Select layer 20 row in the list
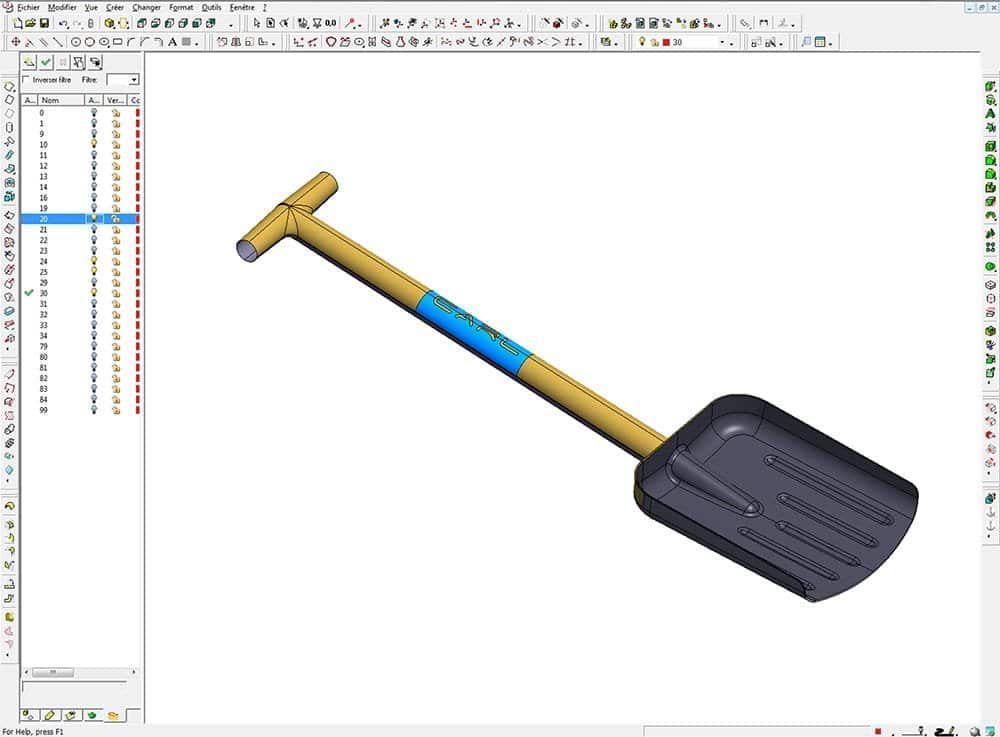This screenshot has width=1000, height=737. coord(60,218)
